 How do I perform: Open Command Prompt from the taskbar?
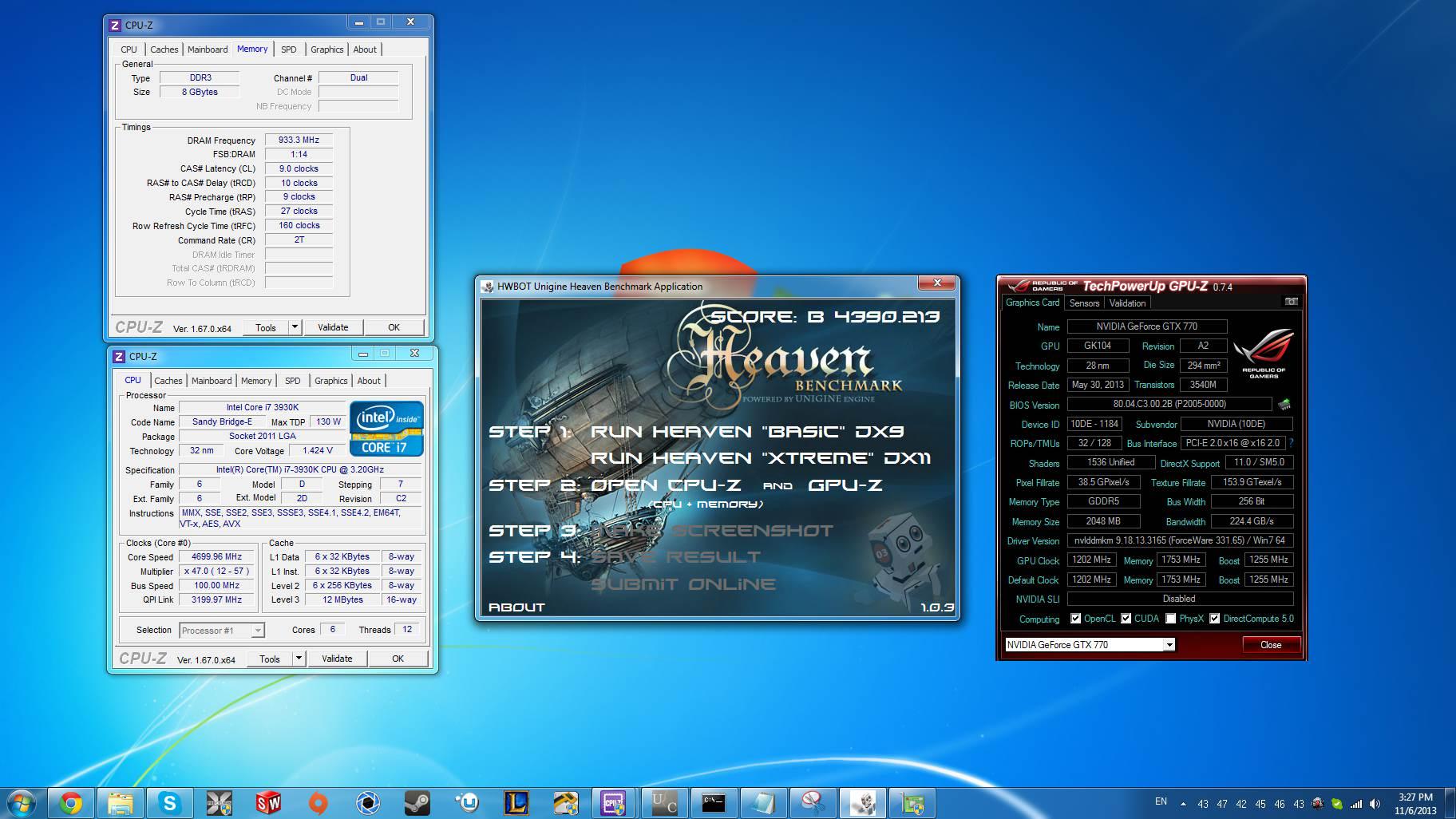click(x=714, y=803)
